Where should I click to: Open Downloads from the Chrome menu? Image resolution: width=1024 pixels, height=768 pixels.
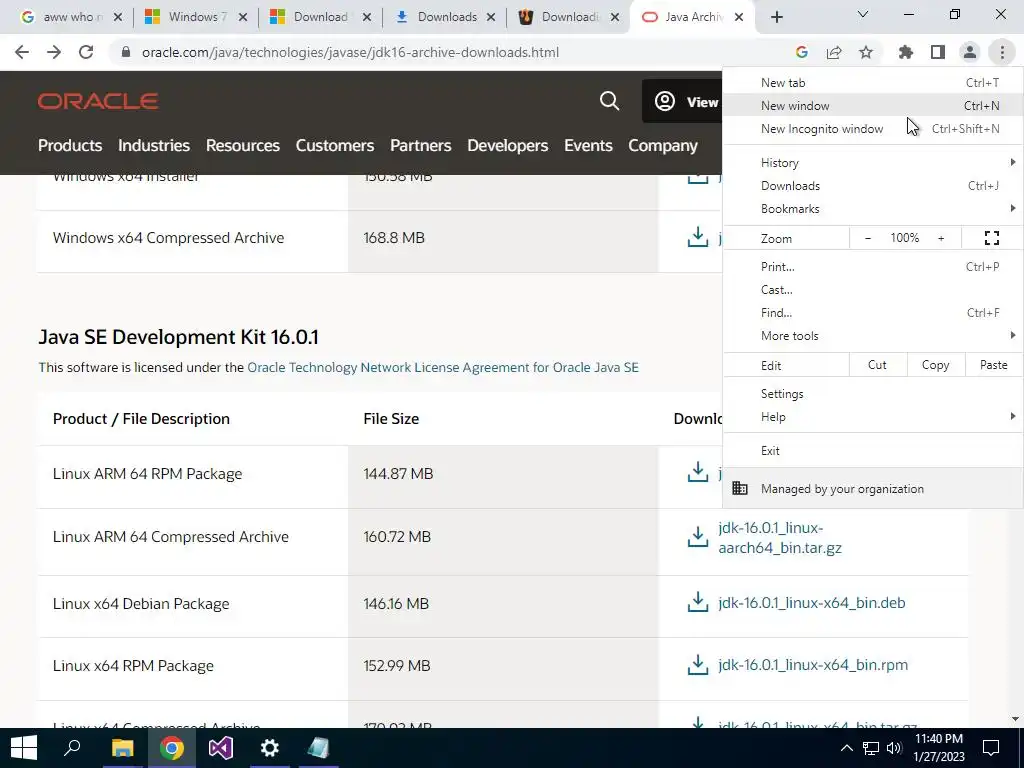(873, 186)
